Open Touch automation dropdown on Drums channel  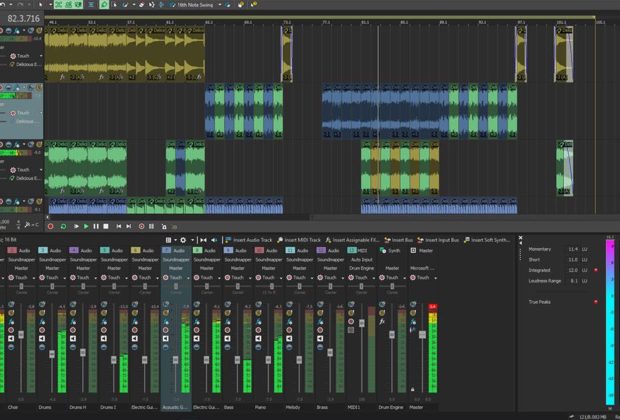pyautogui.click(x=64, y=278)
